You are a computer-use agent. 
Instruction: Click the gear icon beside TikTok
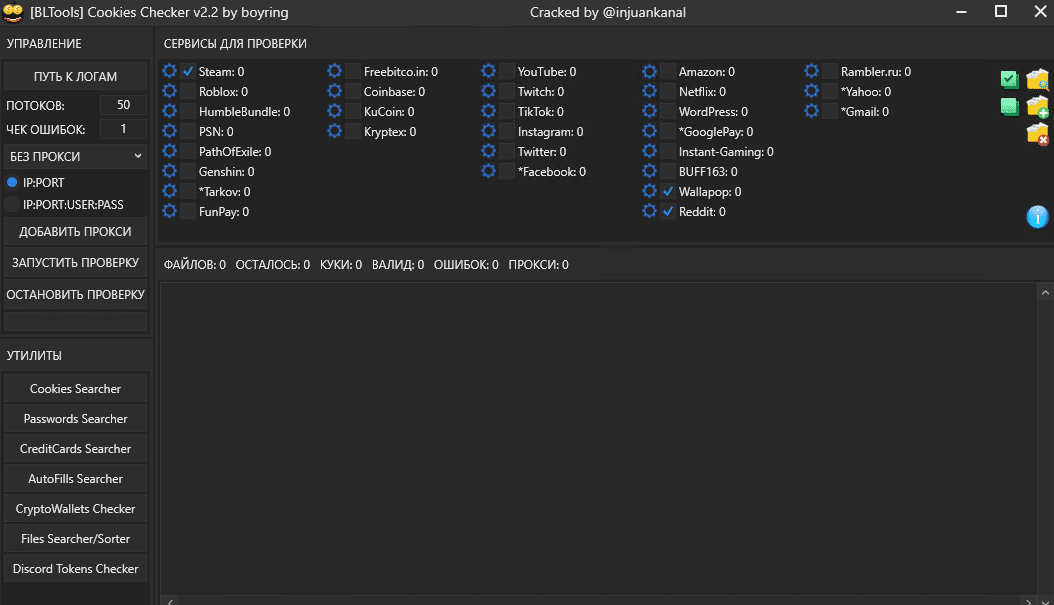(x=489, y=111)
